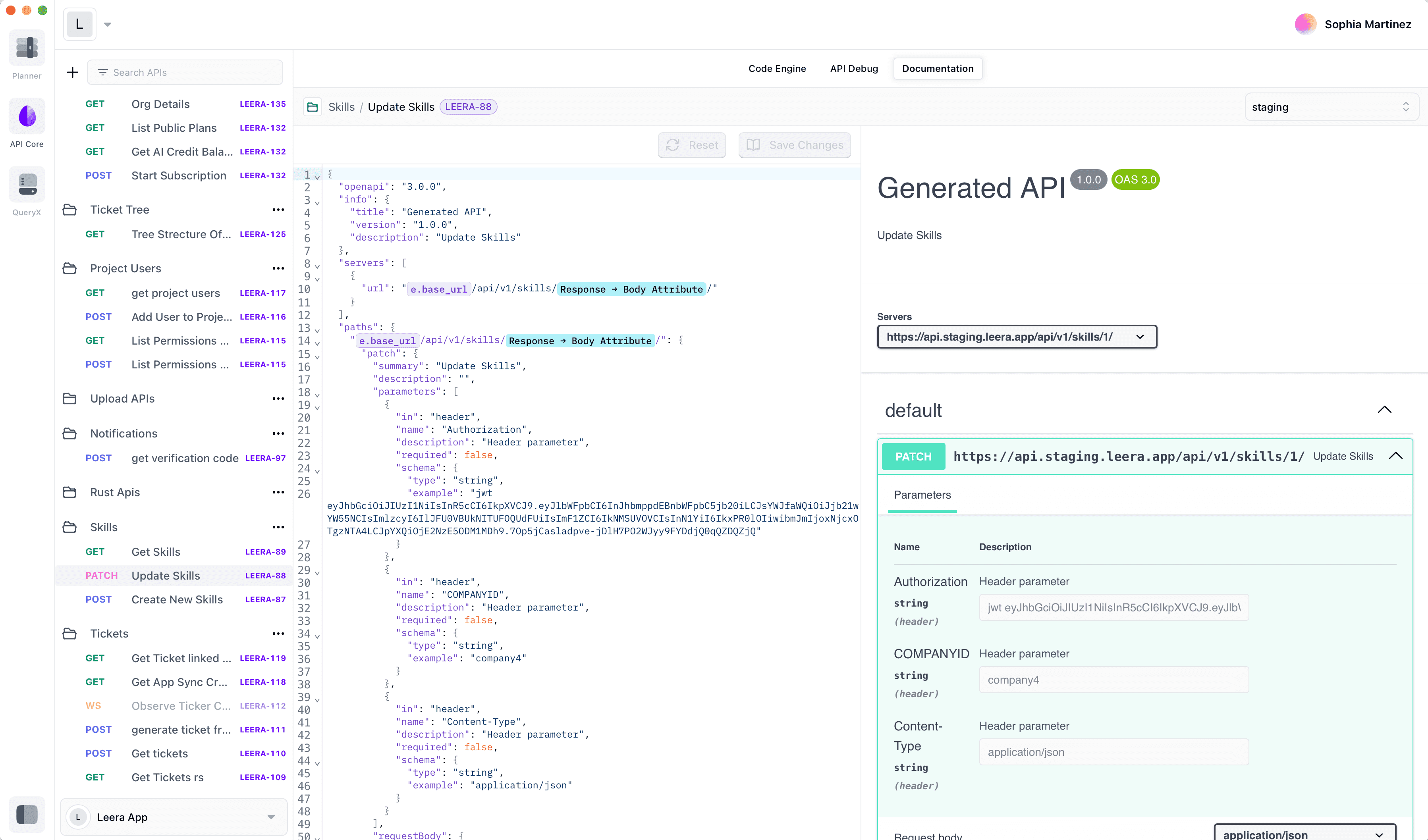Open GET List Public Plans API
Viewport: 1428px width, 840px height.
[175, 128]
